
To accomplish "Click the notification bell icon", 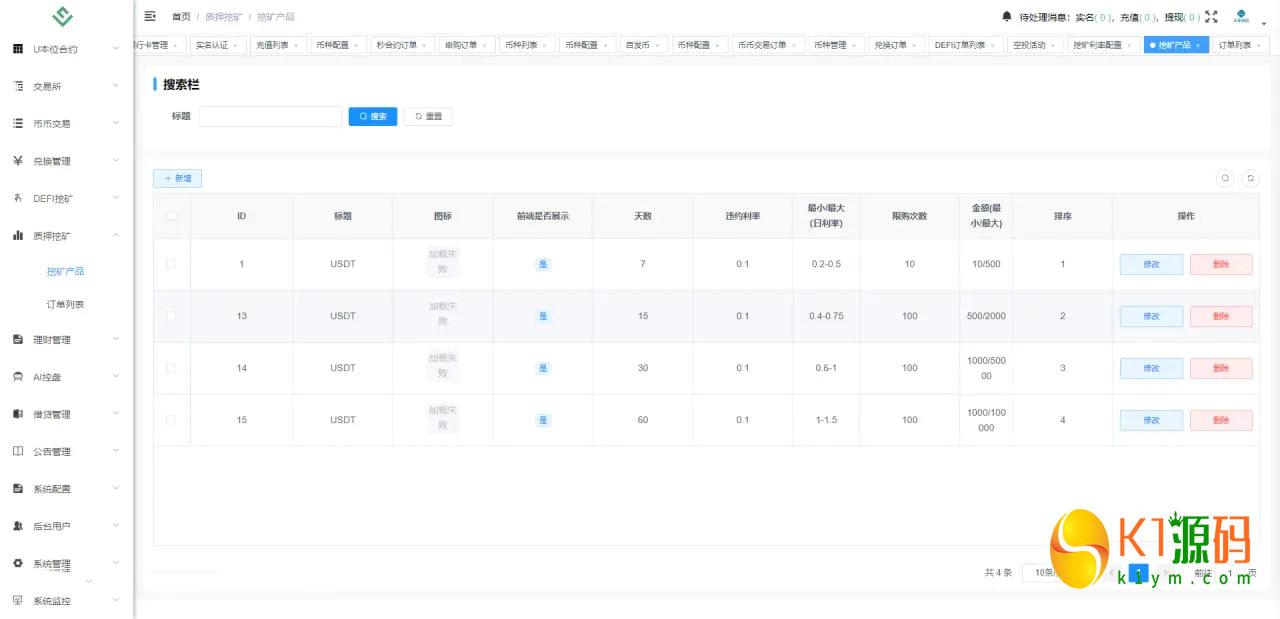I will (1006, 16).
